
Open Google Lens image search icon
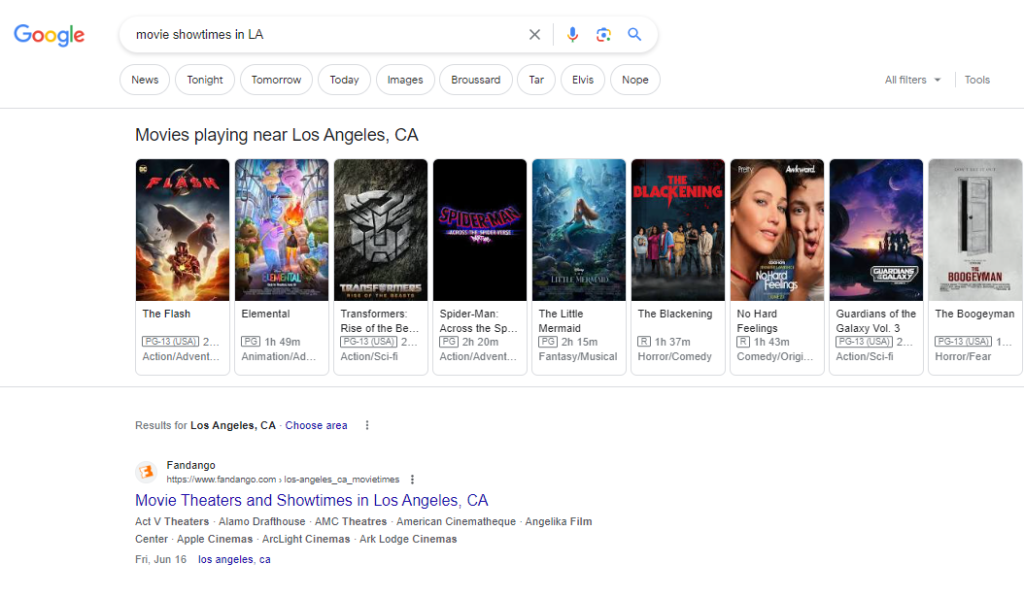603,35
